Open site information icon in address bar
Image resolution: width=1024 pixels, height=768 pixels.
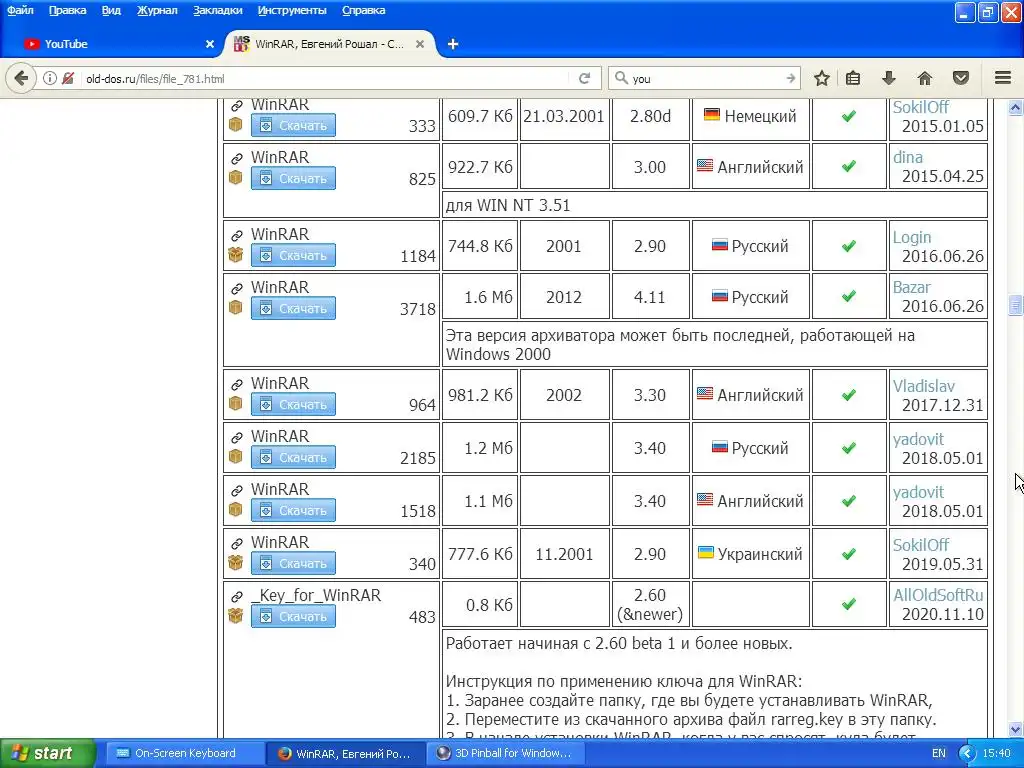[x=50, y=78]
